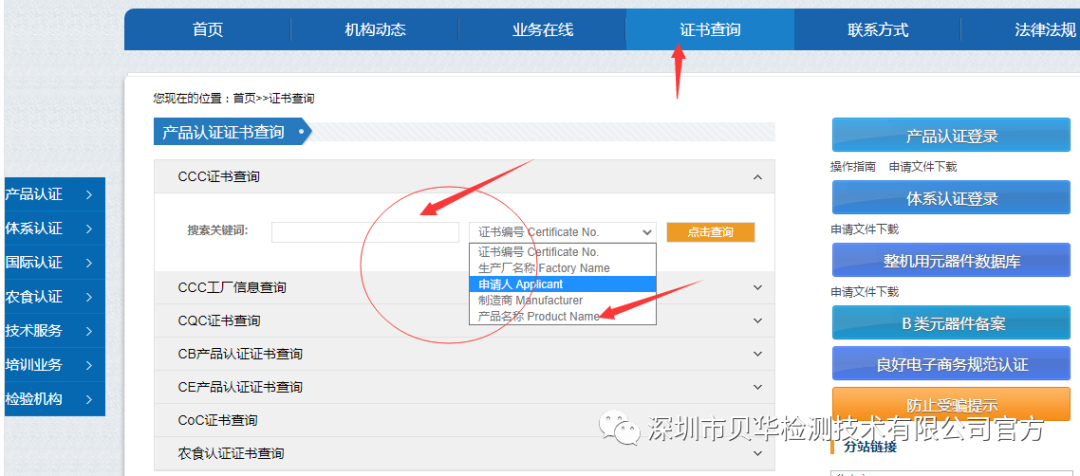This screenshot has height=476, width=1080.
Task: Open the 整机用元器件数据库 button
Action: (951, 260)
